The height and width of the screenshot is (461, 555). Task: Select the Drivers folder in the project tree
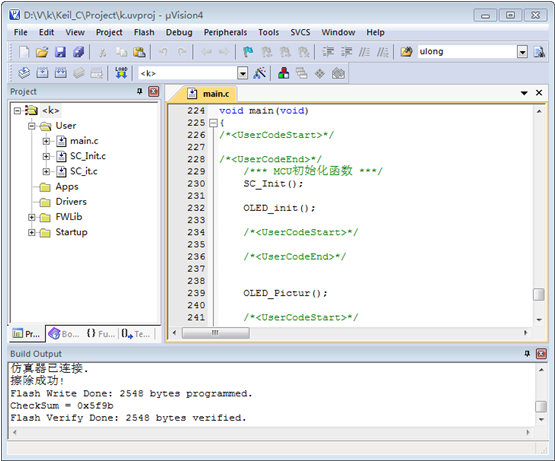click(71, 202)
